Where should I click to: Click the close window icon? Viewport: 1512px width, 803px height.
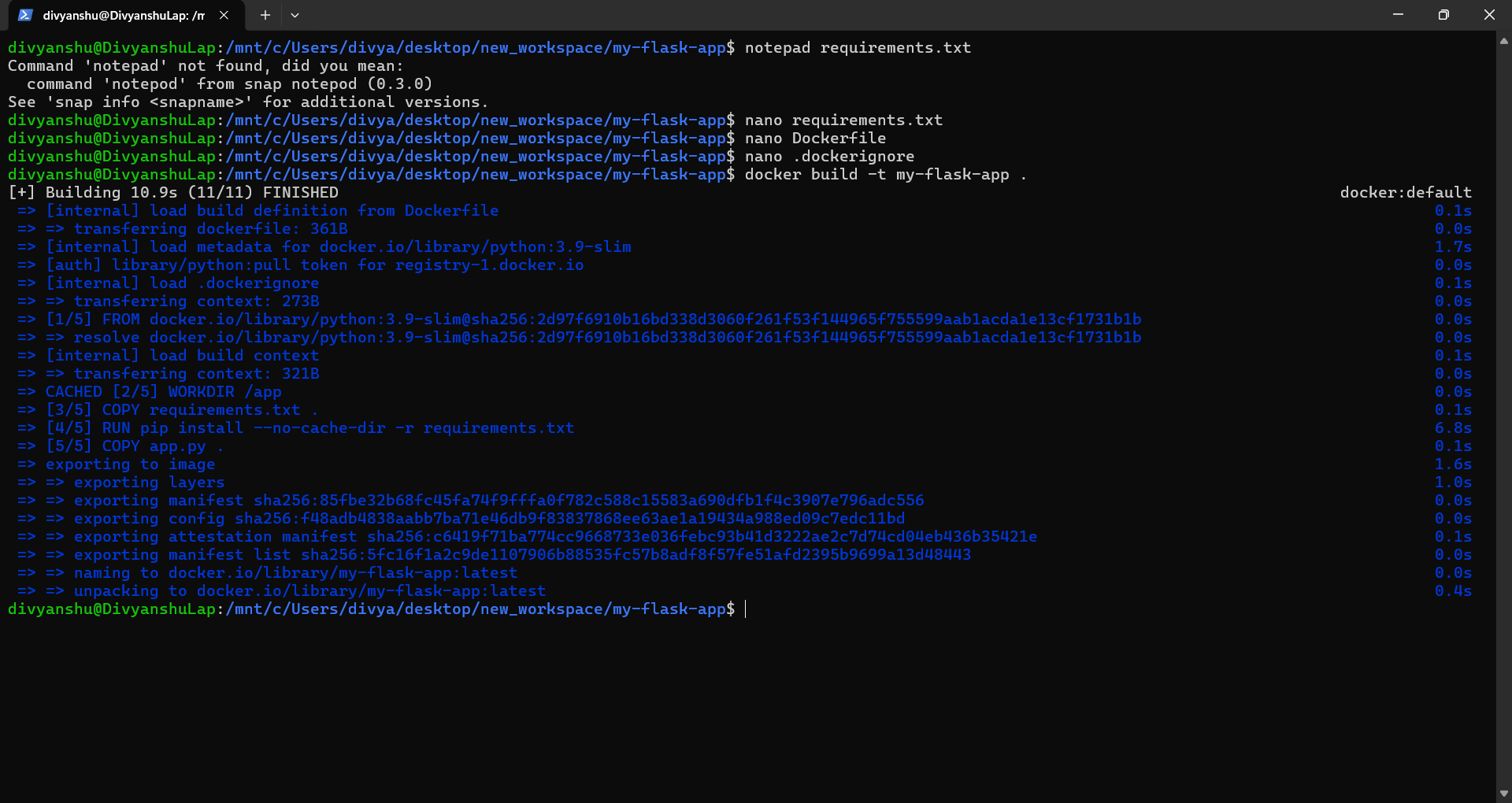point(1490,14)
